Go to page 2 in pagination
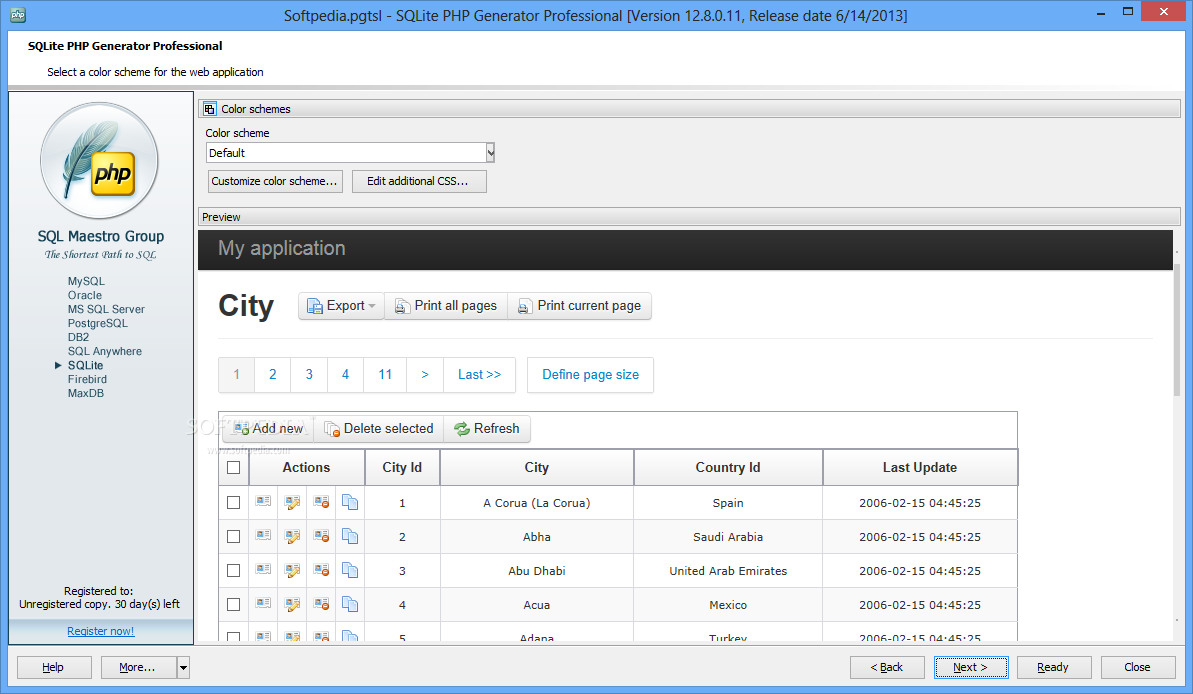This screenshot has height=694, width=1193. (x=272, y=374)
